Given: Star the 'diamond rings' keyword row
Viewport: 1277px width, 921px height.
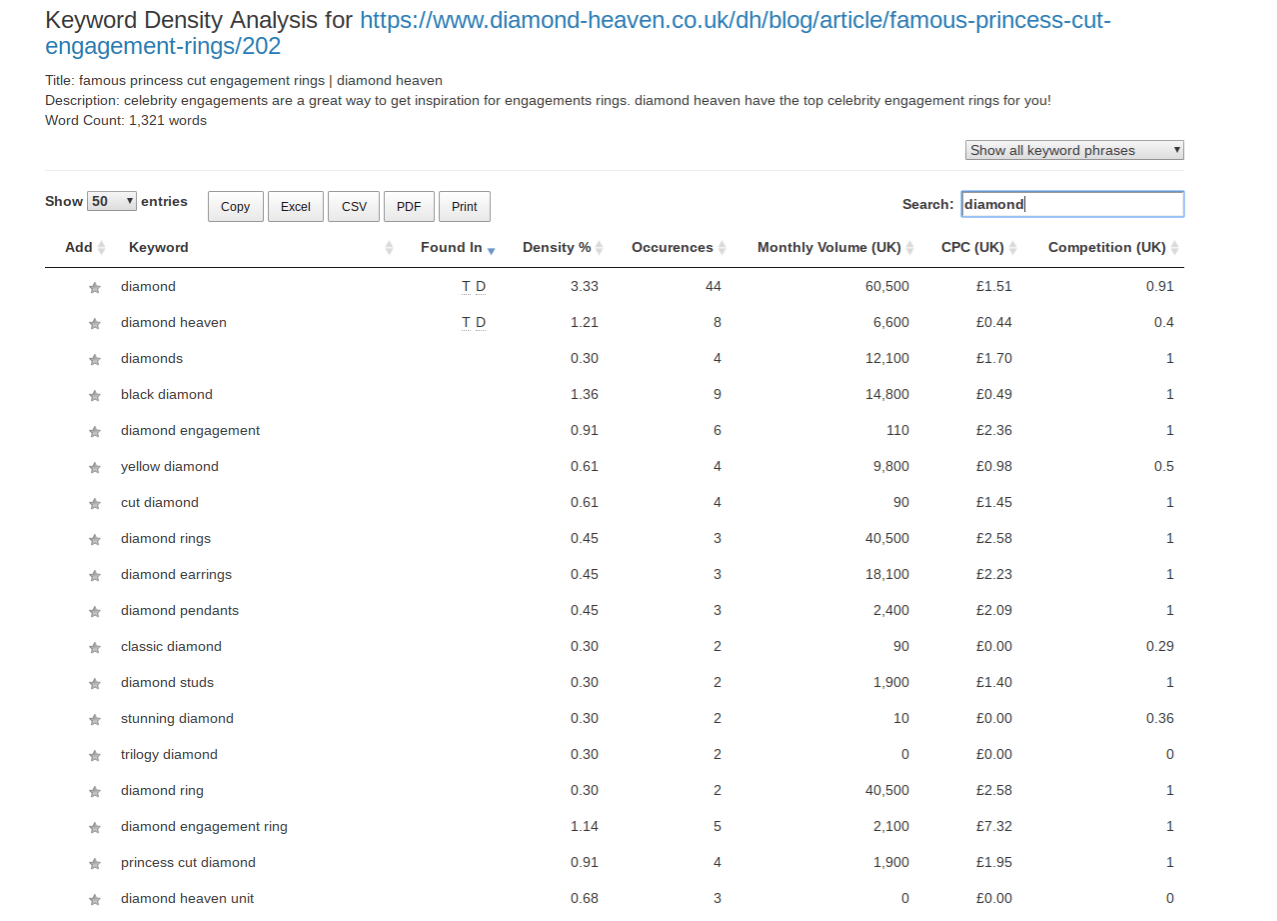Looking at the screenshot, I should click(95, 540).
